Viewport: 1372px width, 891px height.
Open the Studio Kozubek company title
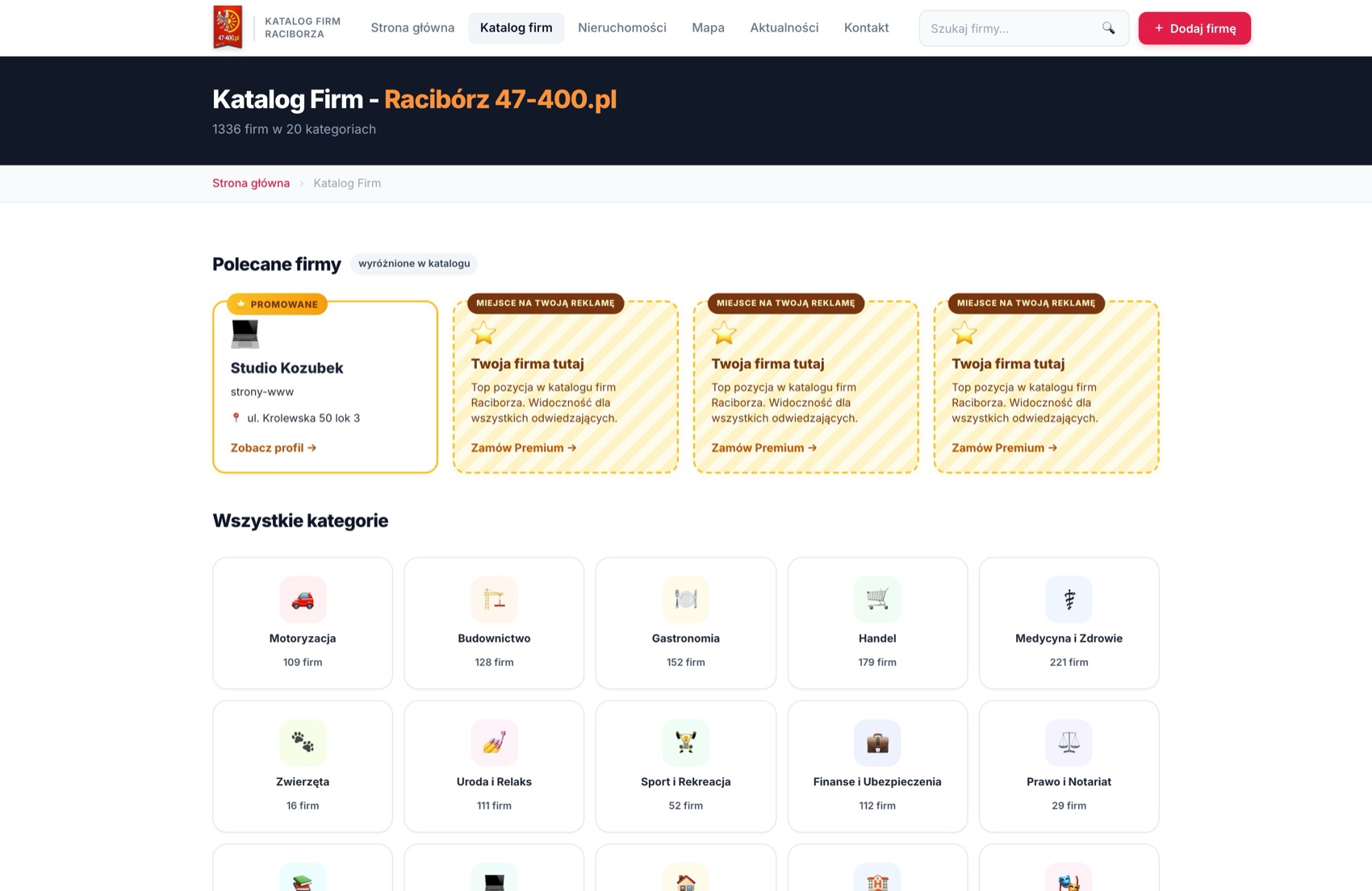point(287,368)
